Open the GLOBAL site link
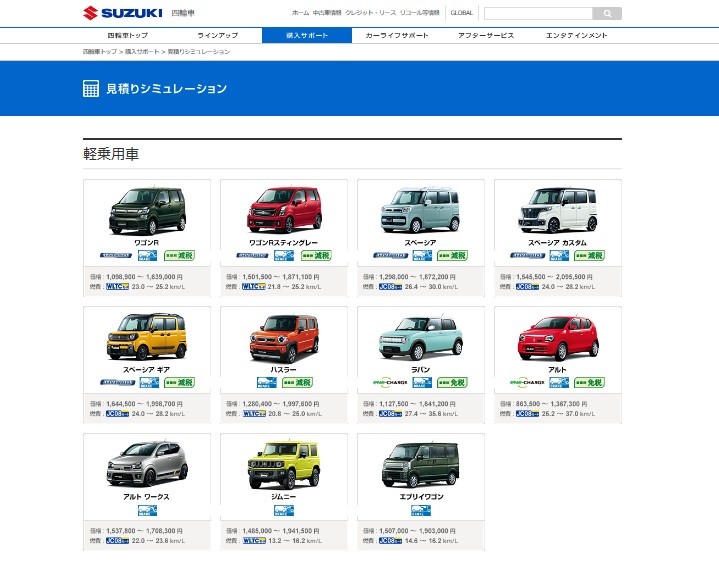The height and width of the screenshot is (573, 719). click(461, 13)
